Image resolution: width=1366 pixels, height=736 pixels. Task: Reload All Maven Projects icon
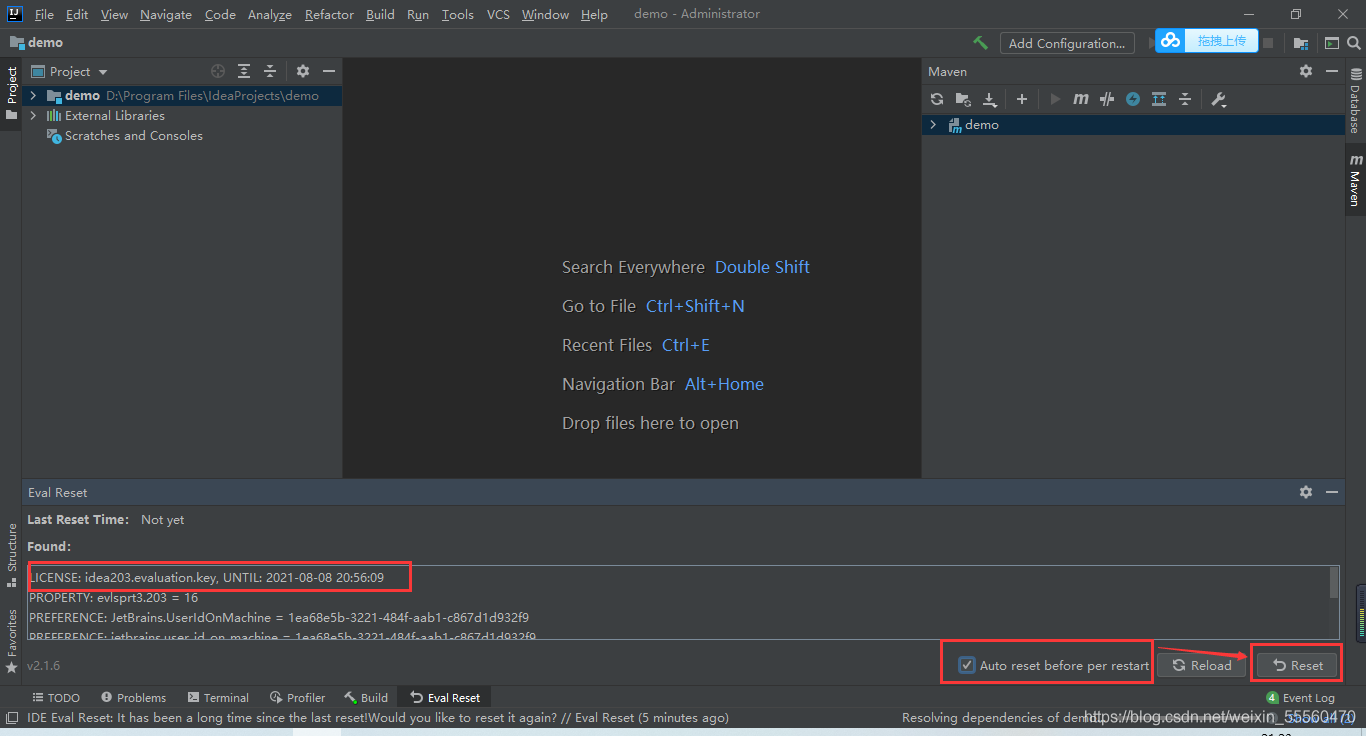pyautogui.click(x=937, y=99)
